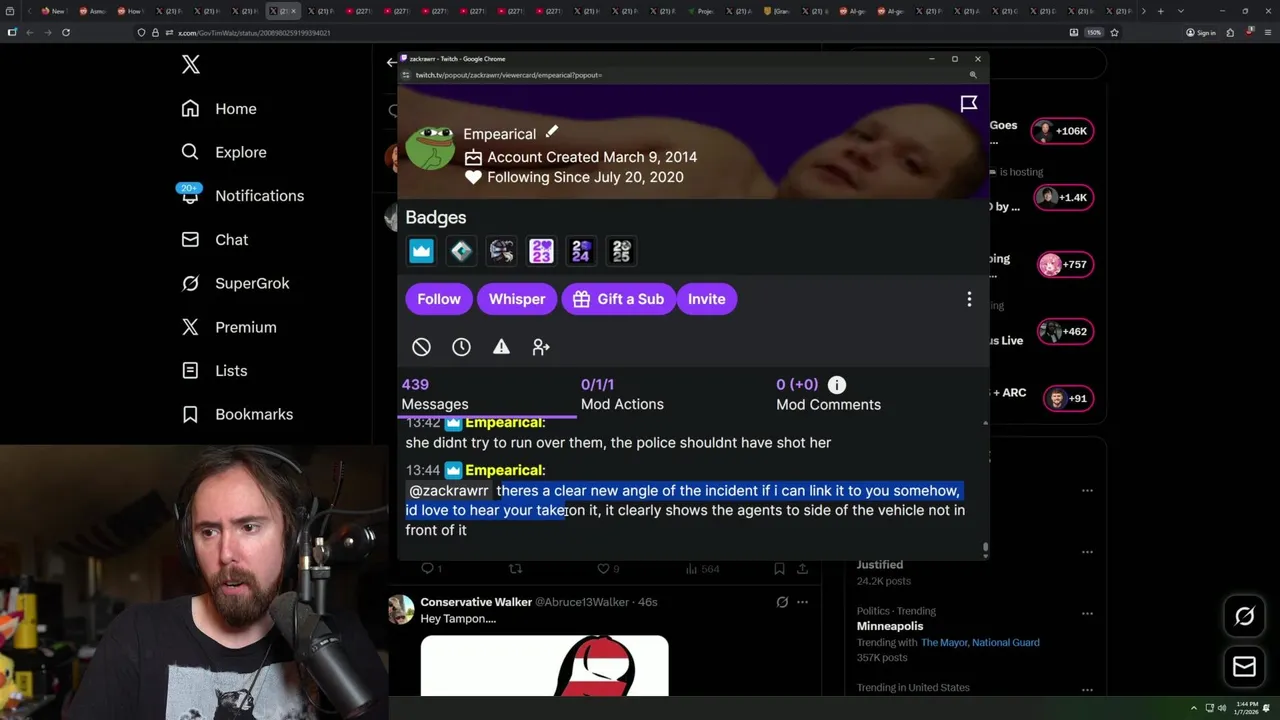The width and height of the screenshot is (1280, 720).
Task: Open the viewer card three-dot menu
Action: click(x=969, y=299)
